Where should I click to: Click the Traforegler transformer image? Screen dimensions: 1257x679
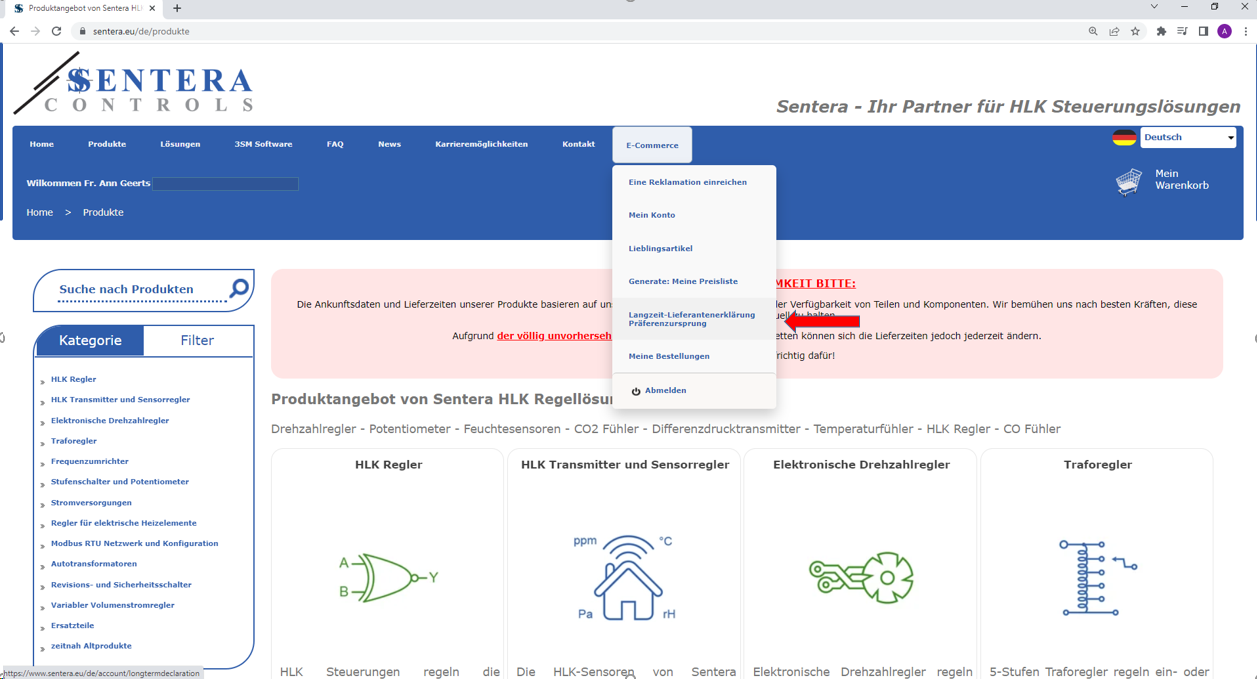(x=1097, y=577)
